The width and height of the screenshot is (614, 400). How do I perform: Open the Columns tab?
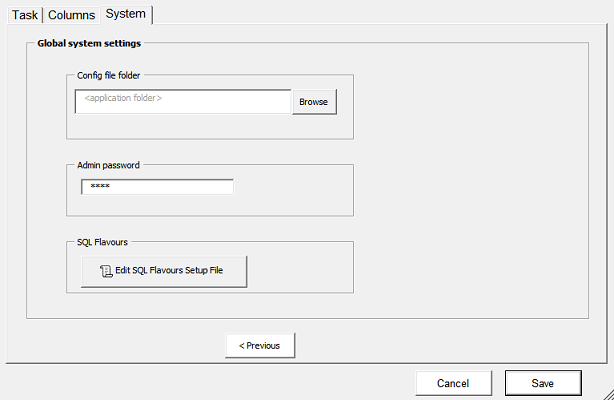(71, 15)
